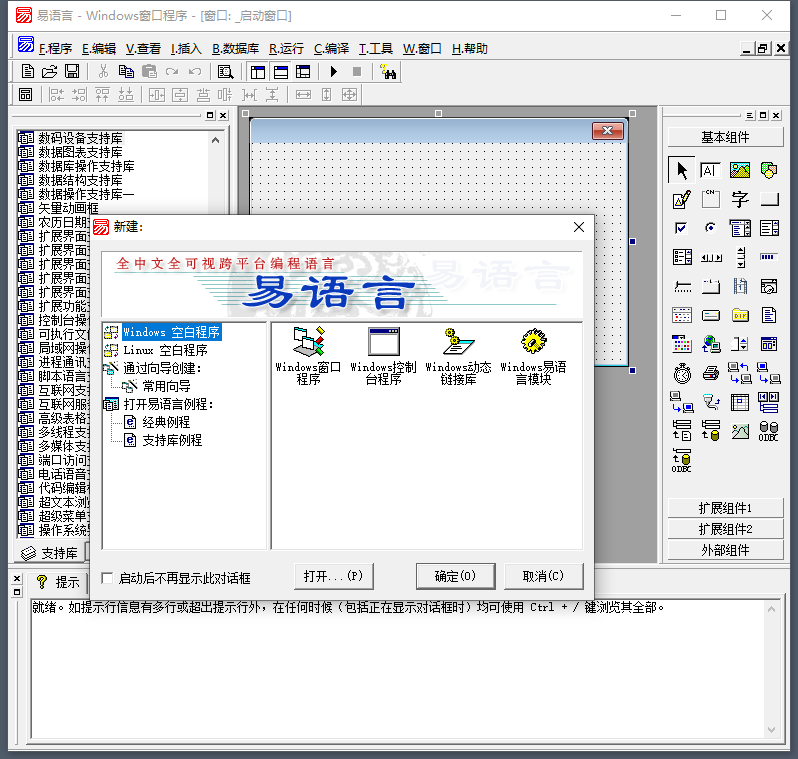This screenshot has width=798, height=759.
Task: Choose Windows易语言模块 project icon
Action: (x=533, y=355)
